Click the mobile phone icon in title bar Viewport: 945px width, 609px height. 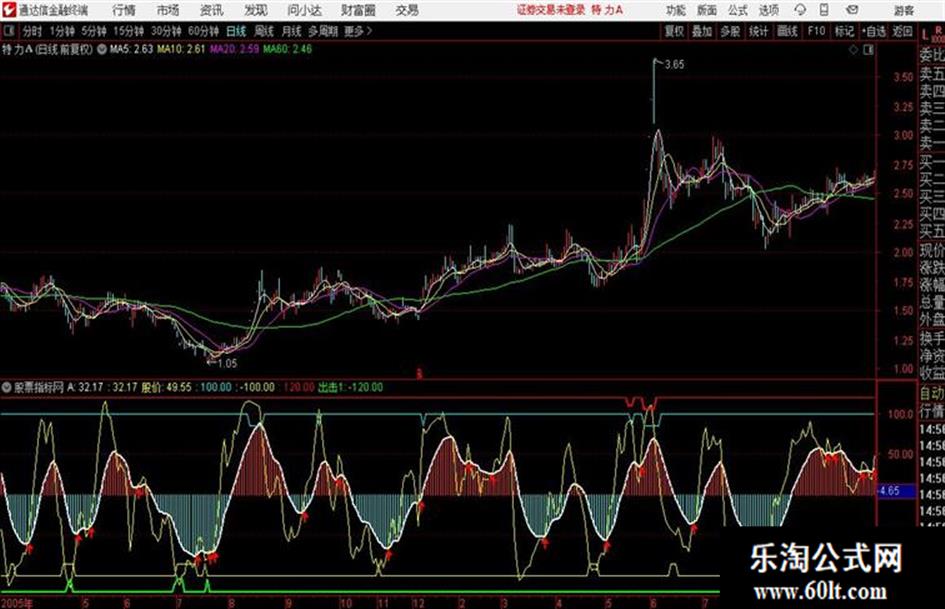click(x=824, y=10)
